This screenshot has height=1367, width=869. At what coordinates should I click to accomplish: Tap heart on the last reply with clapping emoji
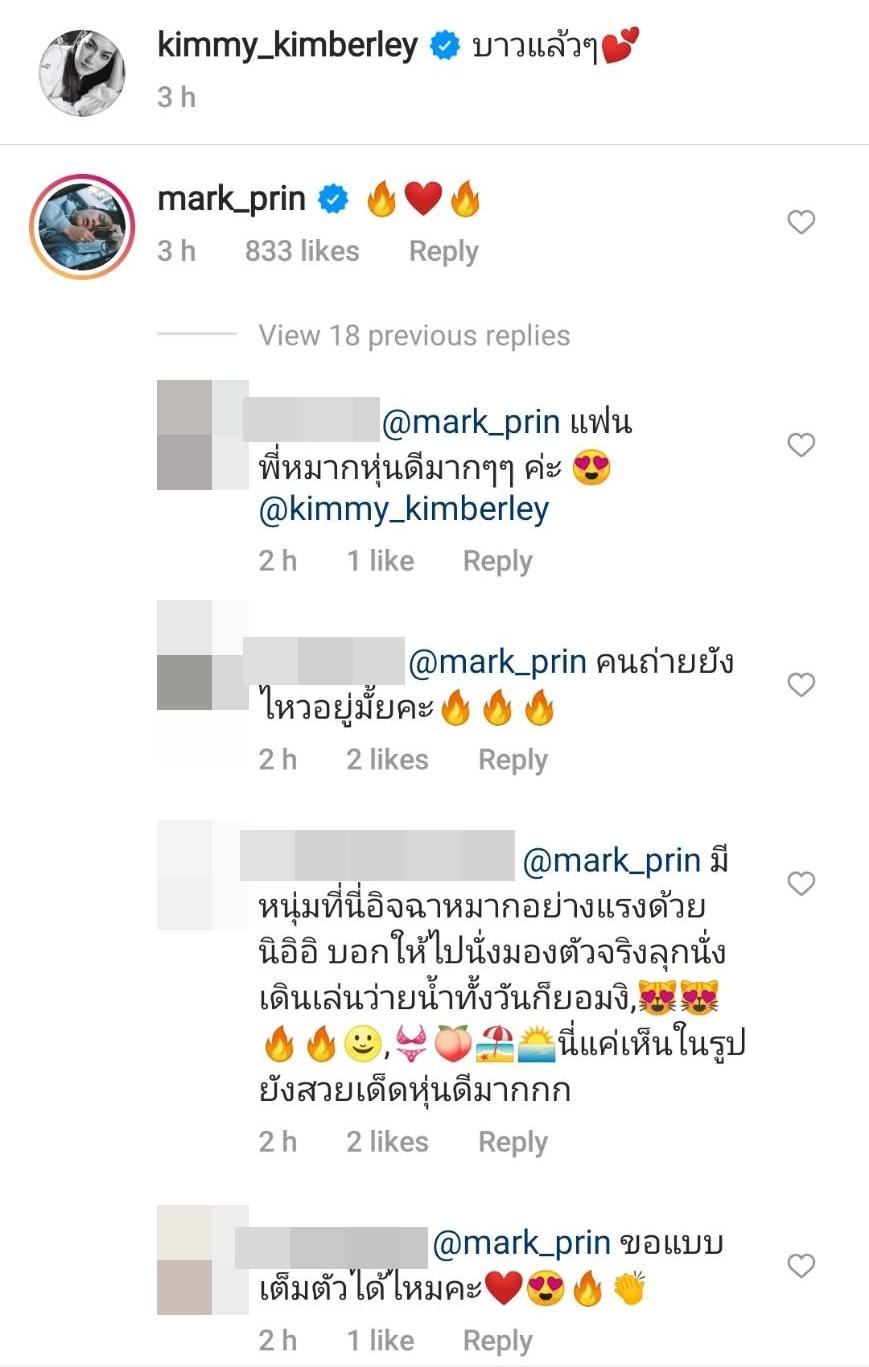801,1266
